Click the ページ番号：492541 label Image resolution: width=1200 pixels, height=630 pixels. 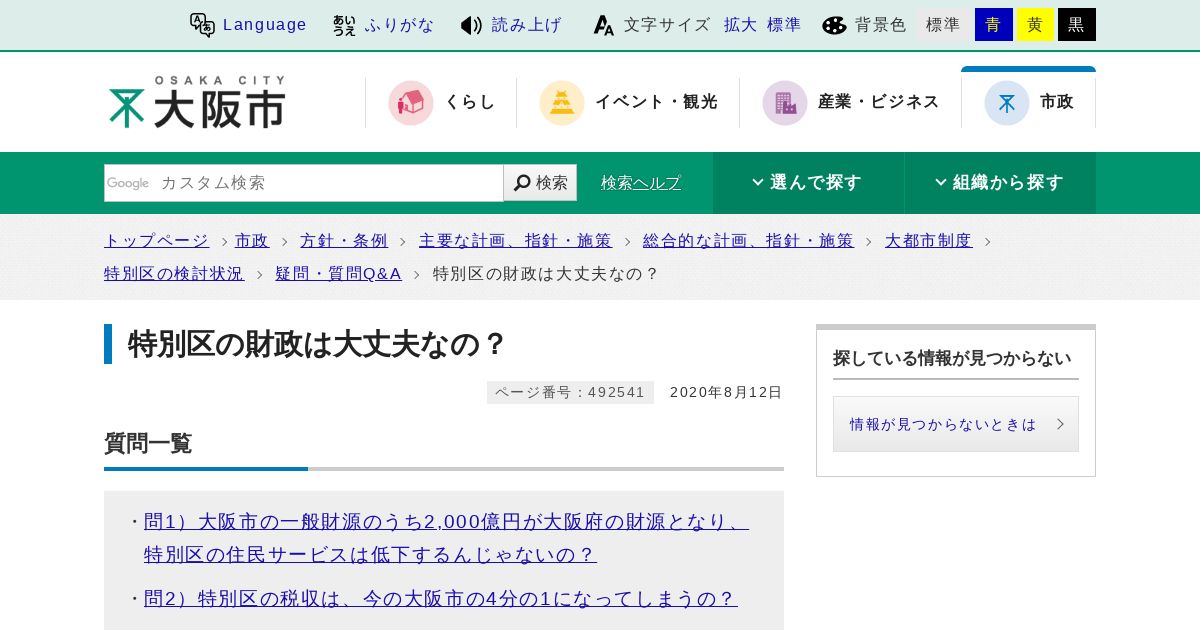(570, 392)
